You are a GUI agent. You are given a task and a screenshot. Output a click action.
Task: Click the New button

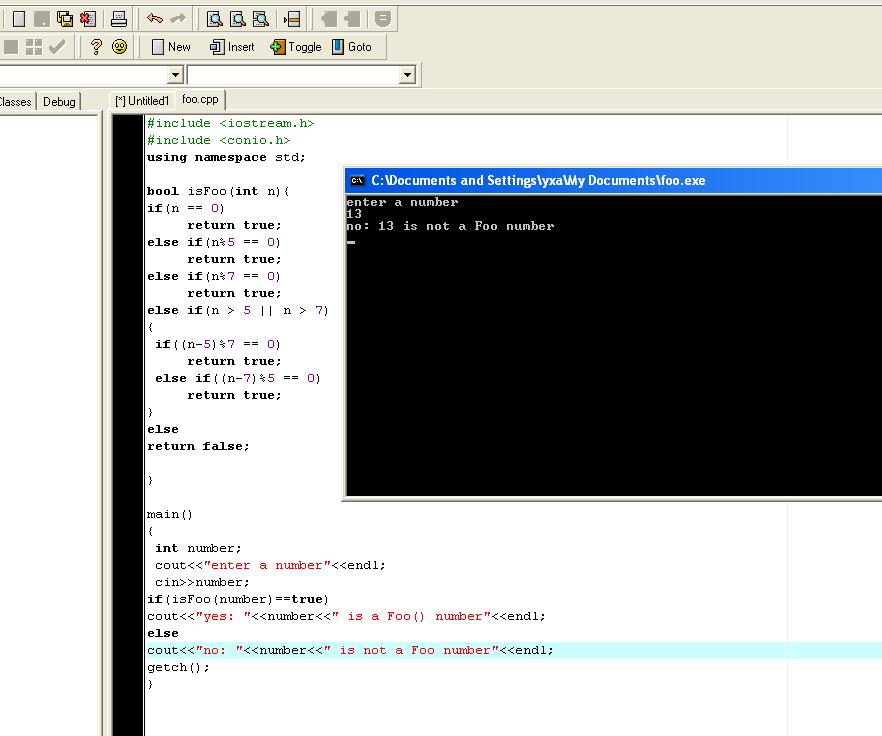coord(171,47)
